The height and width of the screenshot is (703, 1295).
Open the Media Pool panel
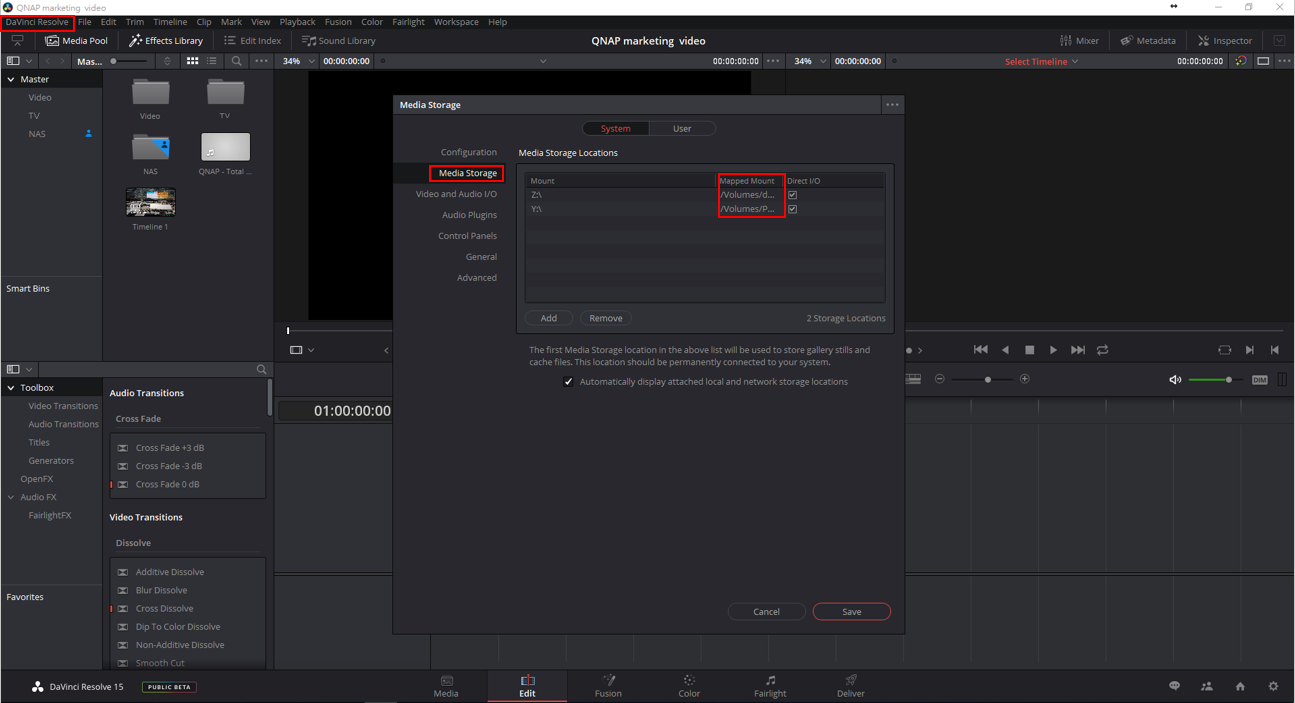pos(76,41)
